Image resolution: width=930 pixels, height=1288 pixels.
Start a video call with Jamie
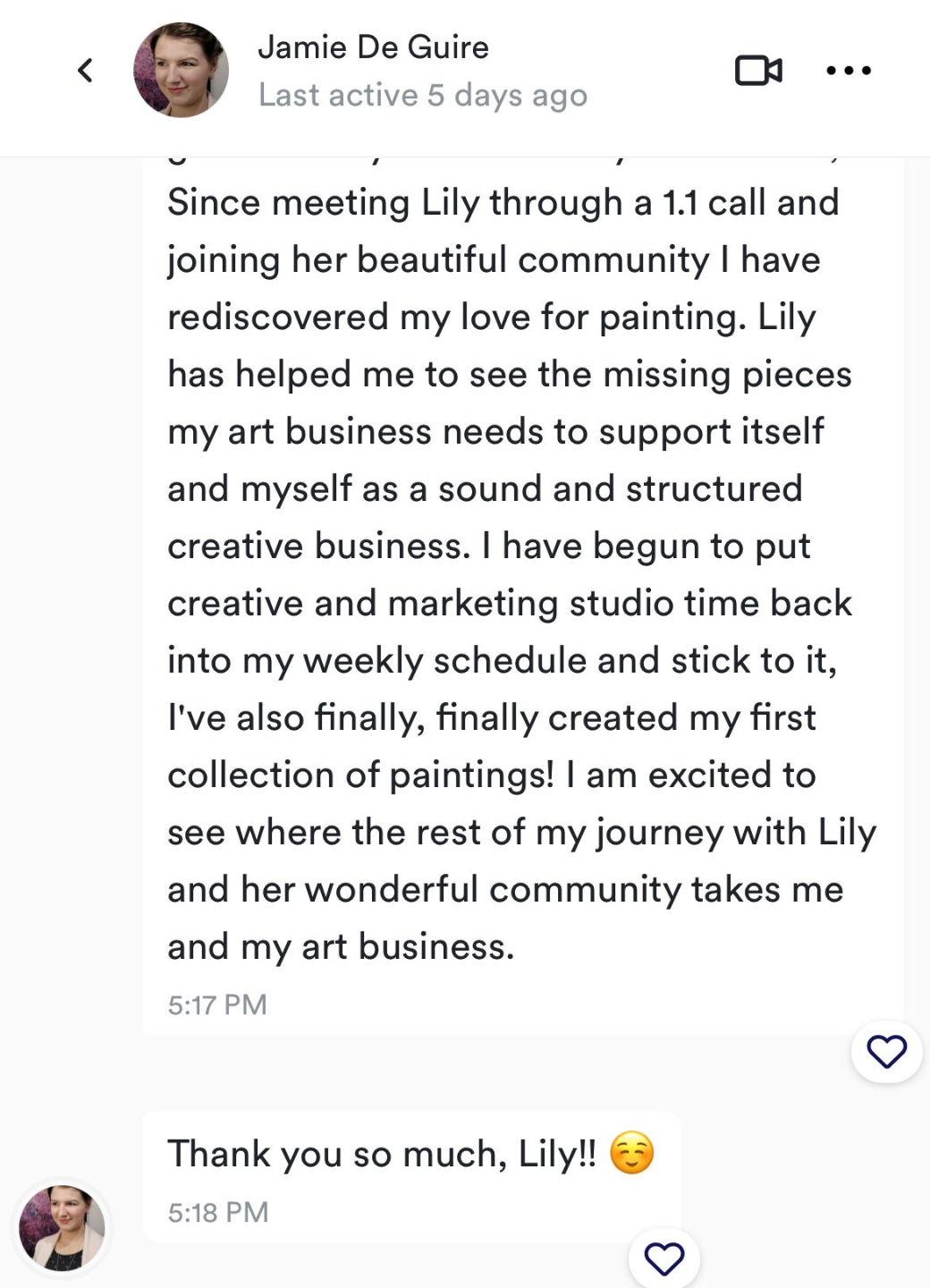click(x=758, y=70)
